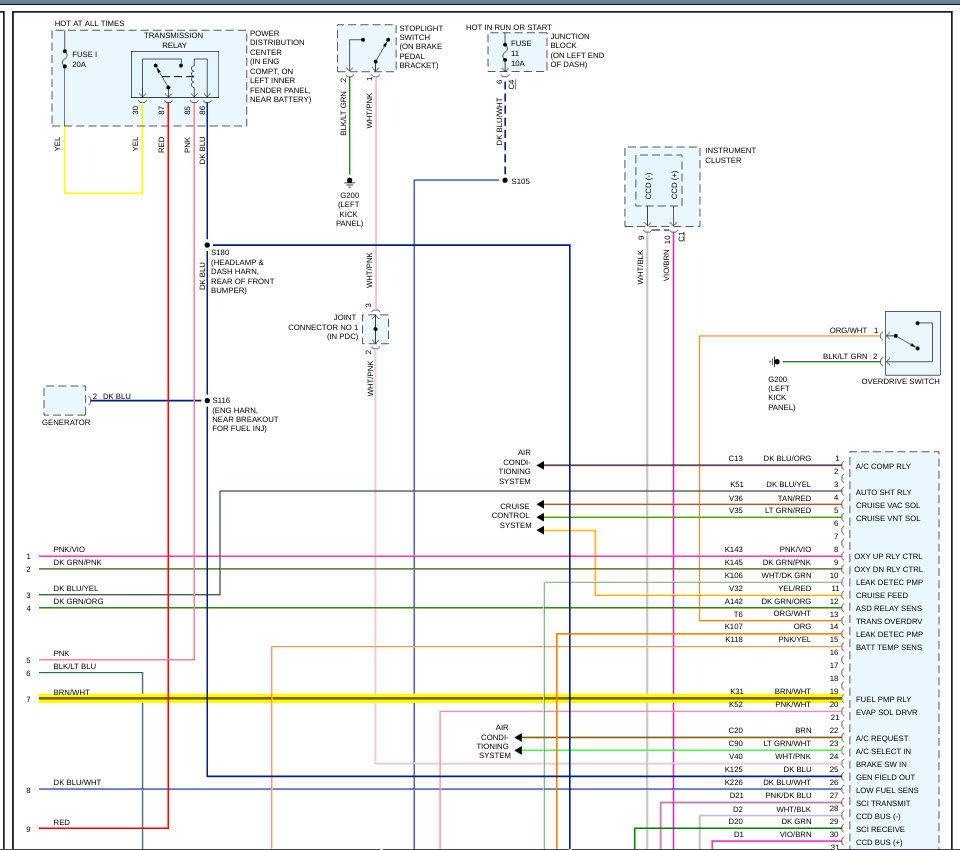Select the Power Distribution Center description text

click(280, 66)
